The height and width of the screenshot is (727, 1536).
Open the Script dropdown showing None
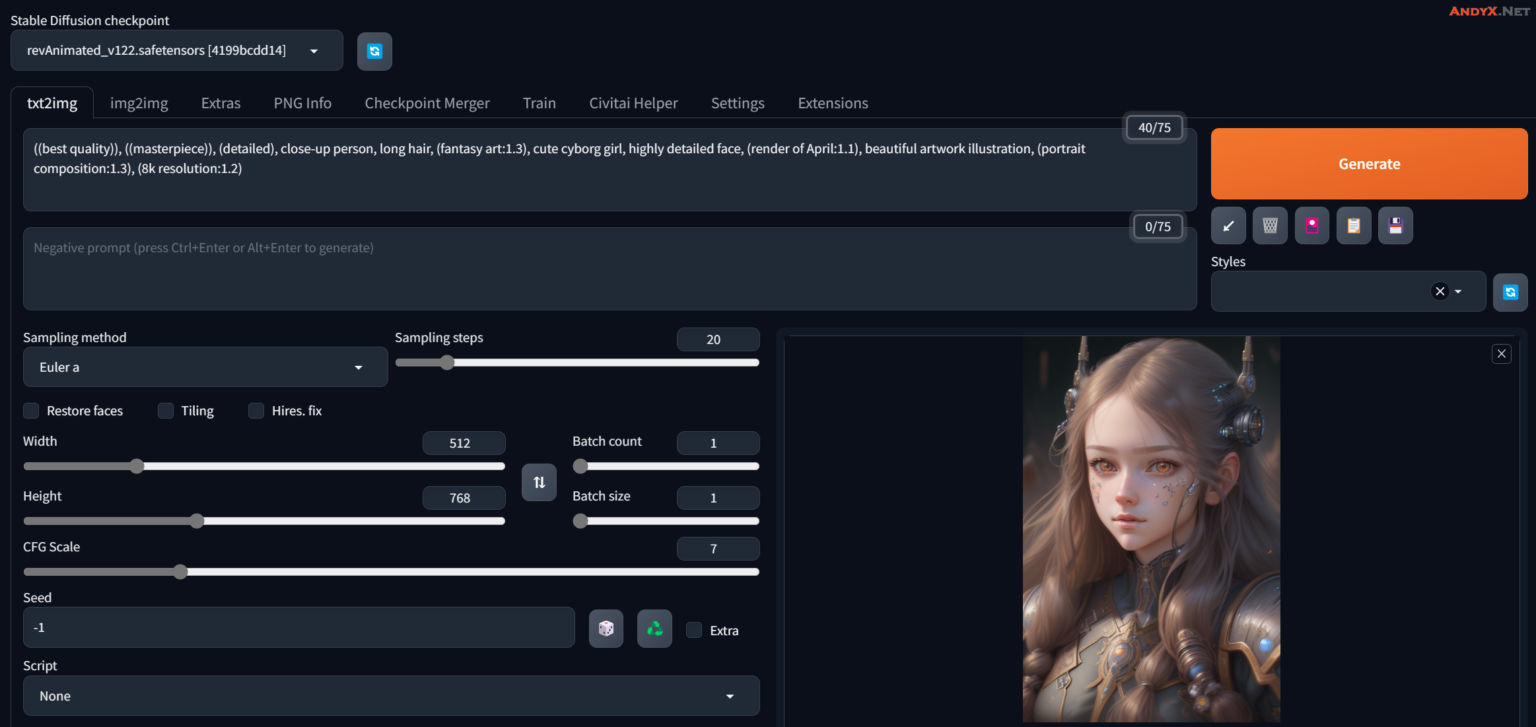point(390,696)
